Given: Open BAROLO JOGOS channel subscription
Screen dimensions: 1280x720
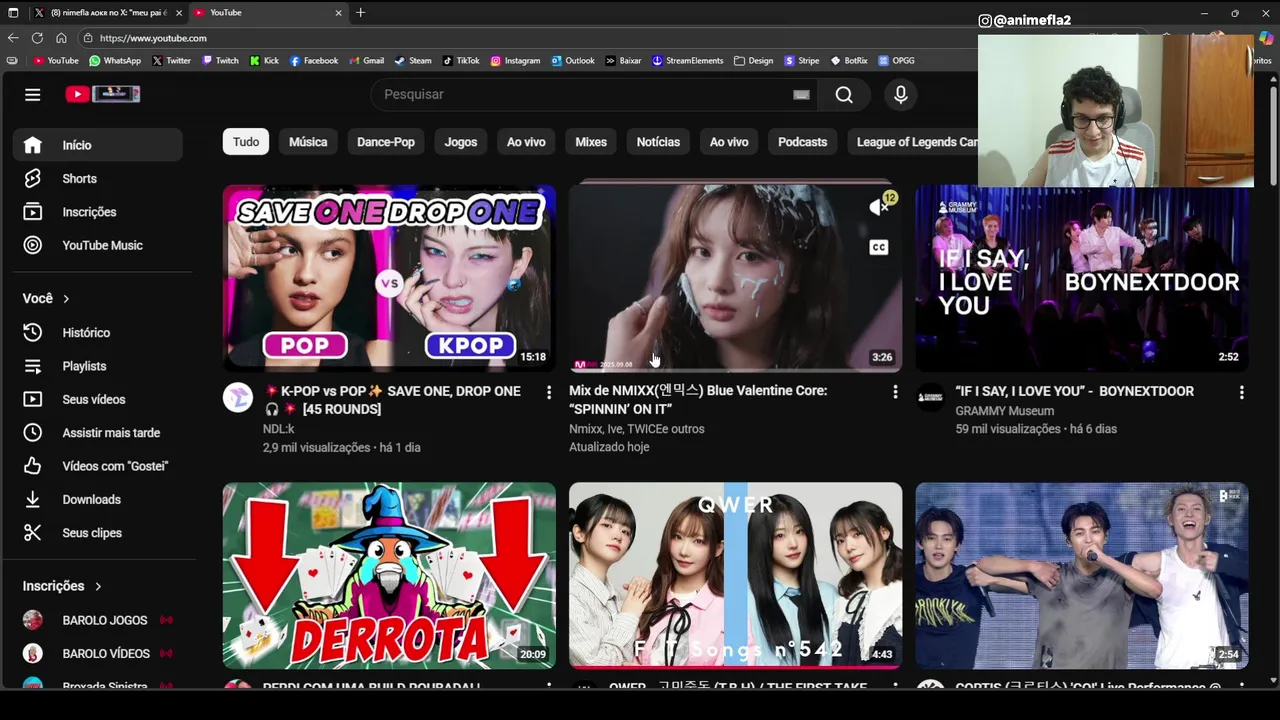Looking at the screenshot, I should pos(98,620).
